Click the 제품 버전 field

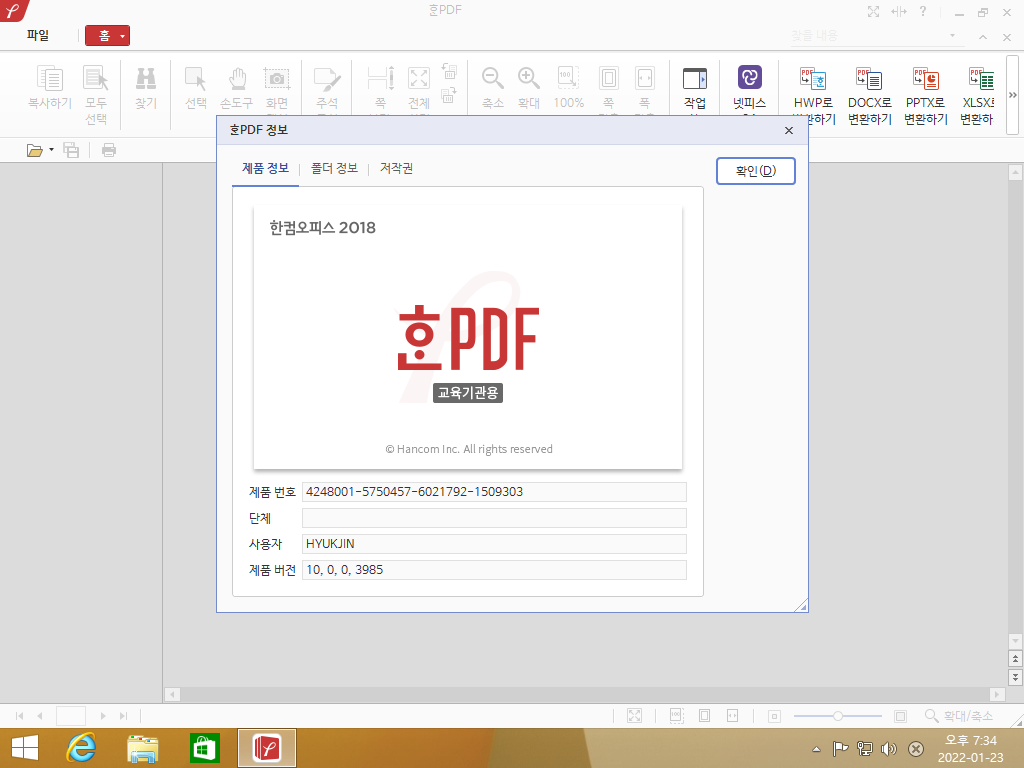pos(494,570)
